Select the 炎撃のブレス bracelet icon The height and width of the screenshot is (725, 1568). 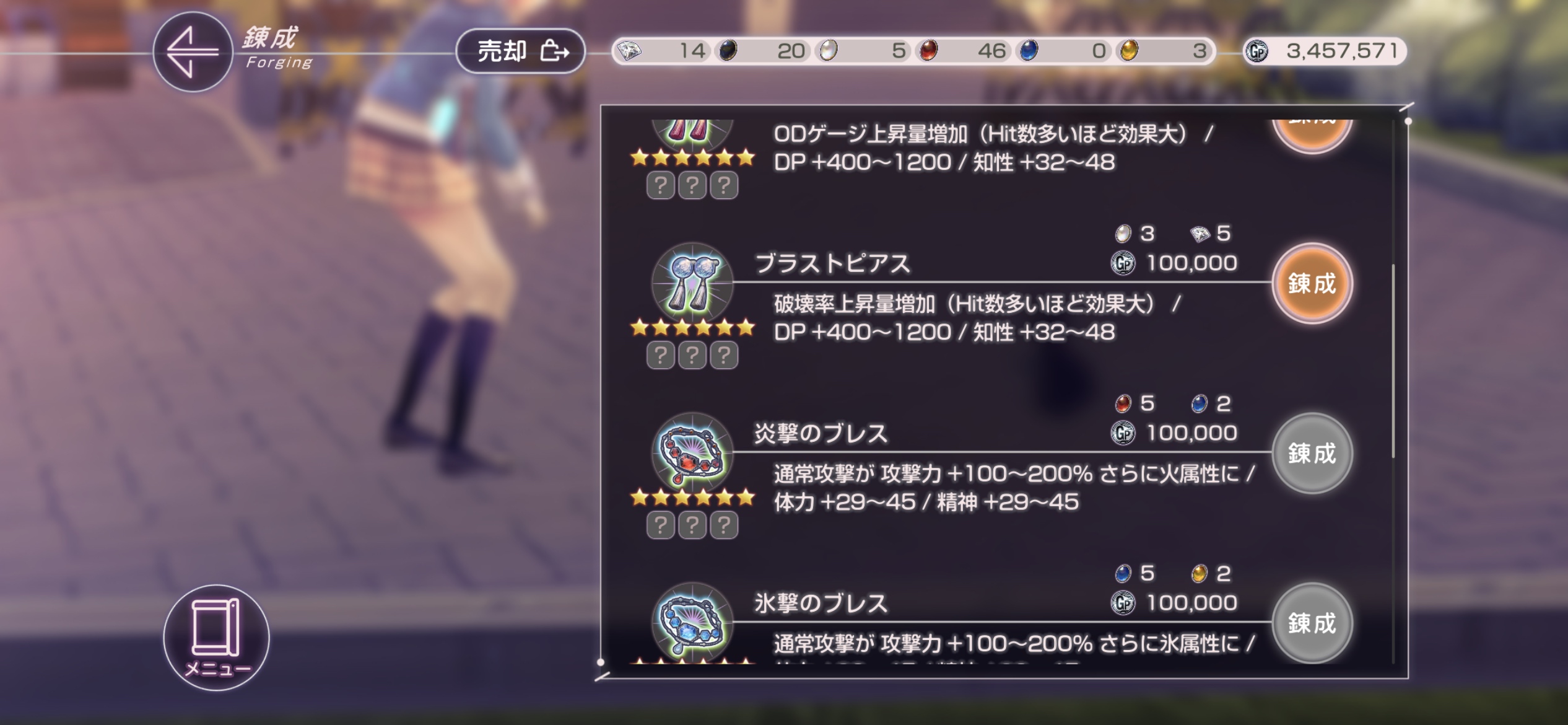(x=692, y=453)
